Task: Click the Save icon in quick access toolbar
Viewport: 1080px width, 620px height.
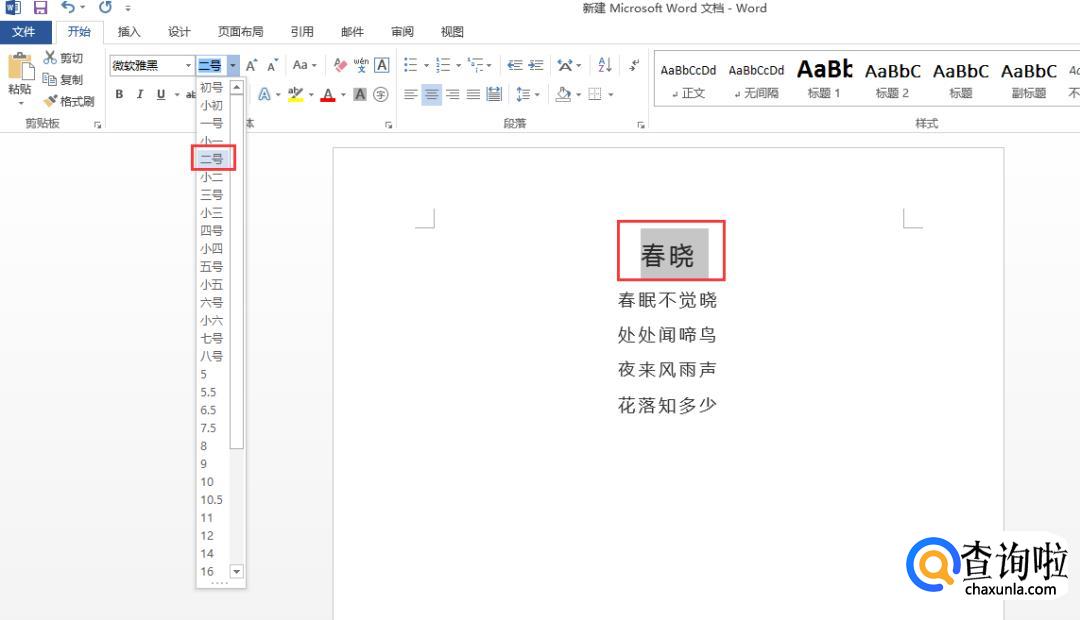Action: point(41,8)
